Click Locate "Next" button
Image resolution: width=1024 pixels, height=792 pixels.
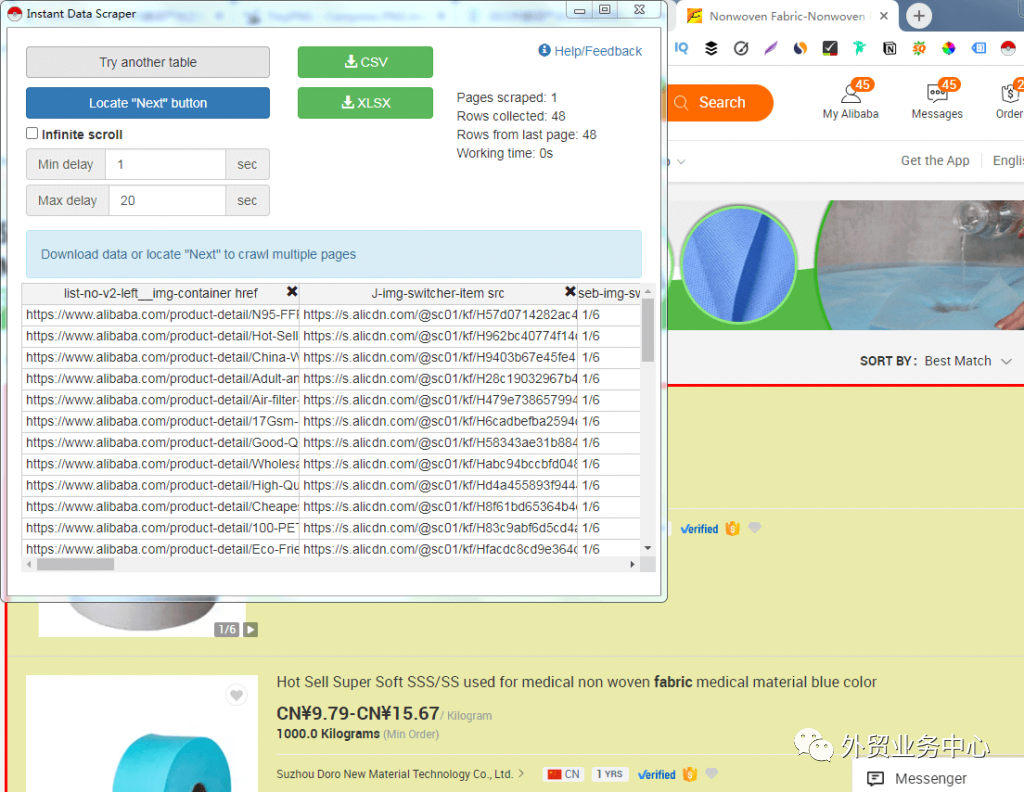148,103
